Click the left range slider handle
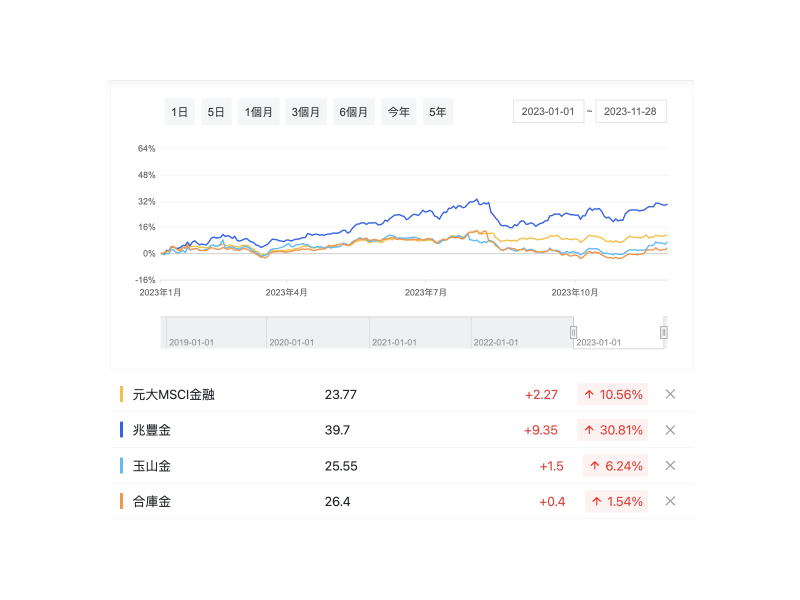The width and height of the screenshot is (800, 600). 574,332
